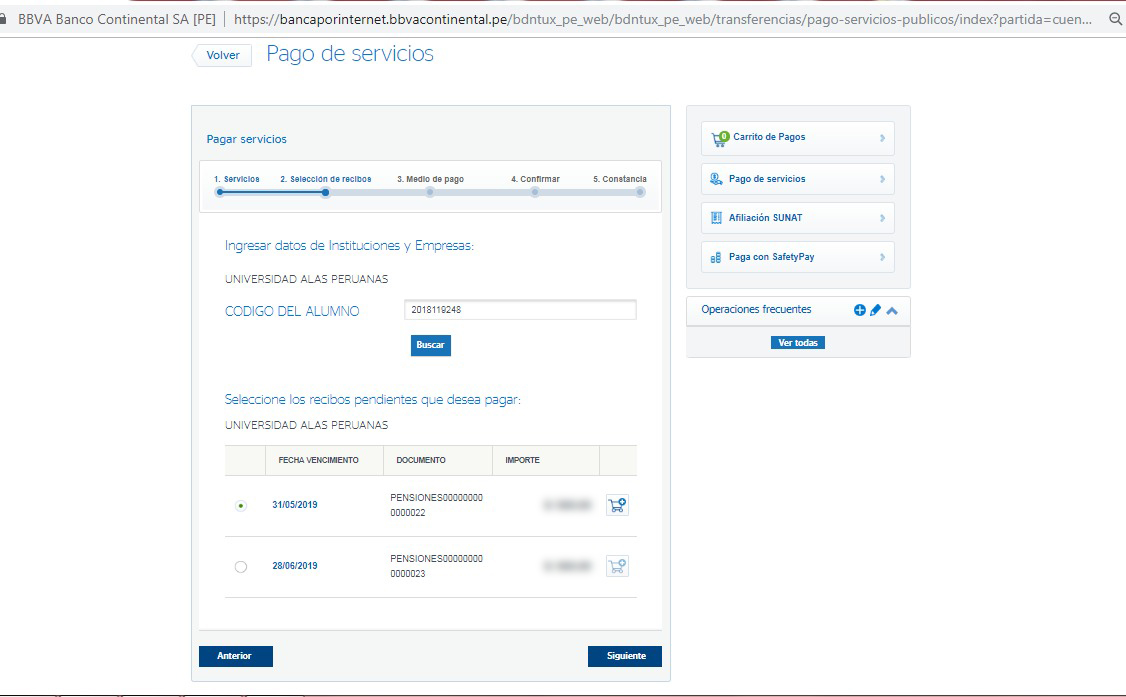
Task: Click the 31/05/2019 due date
Action: [294, 505]
